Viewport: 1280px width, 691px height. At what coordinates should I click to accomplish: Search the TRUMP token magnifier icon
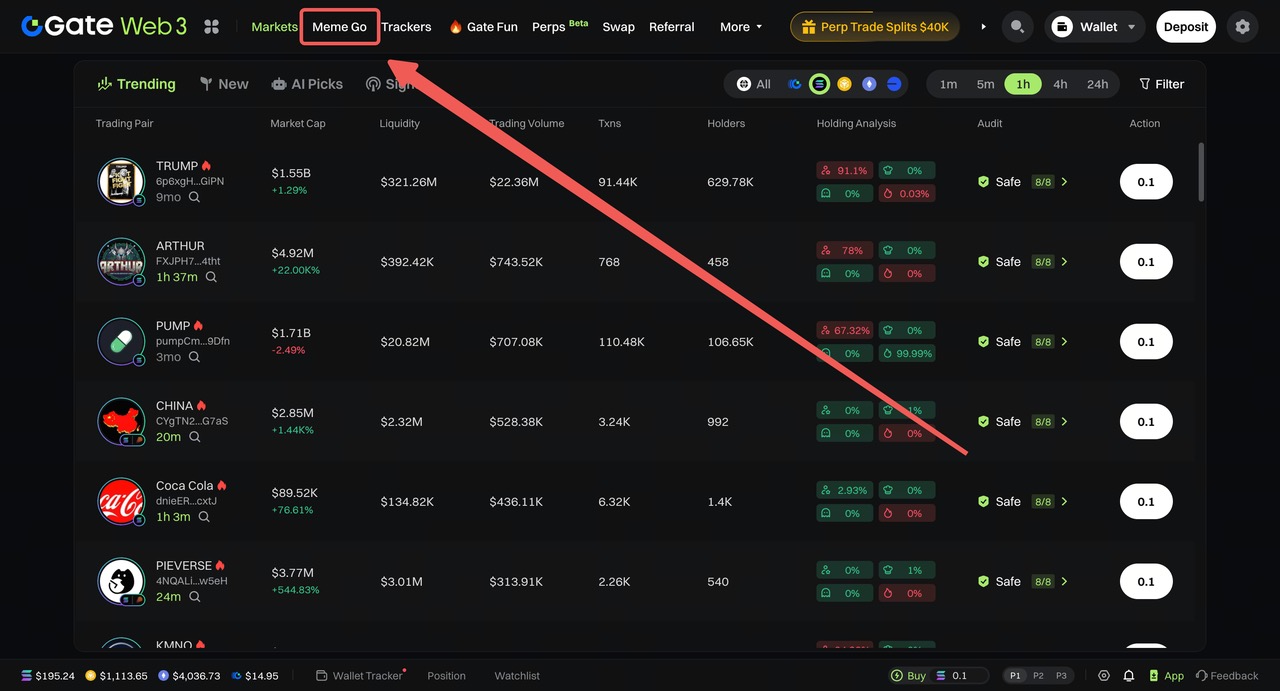(x=195, y=197)
